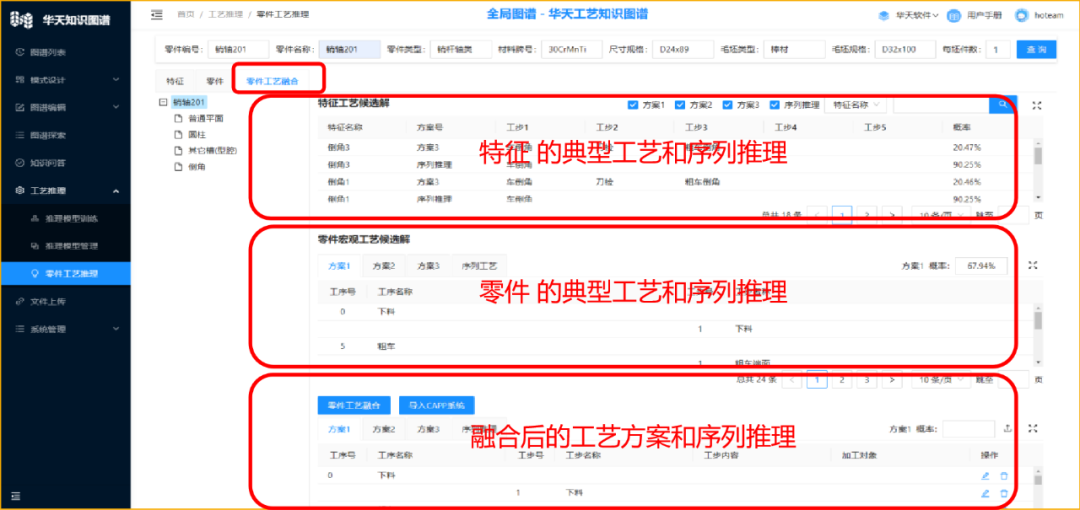This screenshot has width=1080, height=510.
Task: Switch to the 零件 tab
Action: click(215, 81)
